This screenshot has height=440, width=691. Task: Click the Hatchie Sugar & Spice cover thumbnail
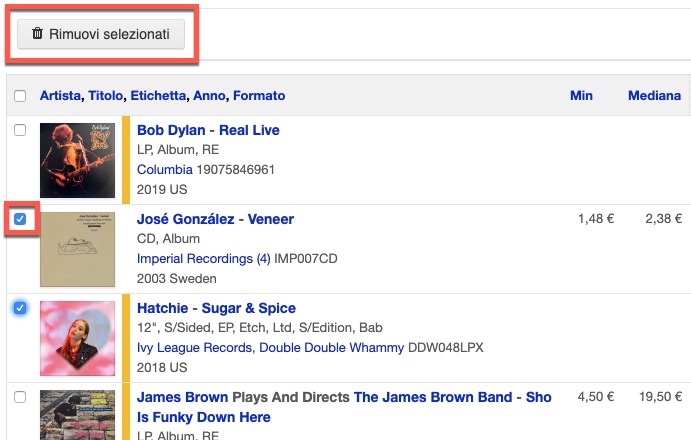click(x=78, y=339)
